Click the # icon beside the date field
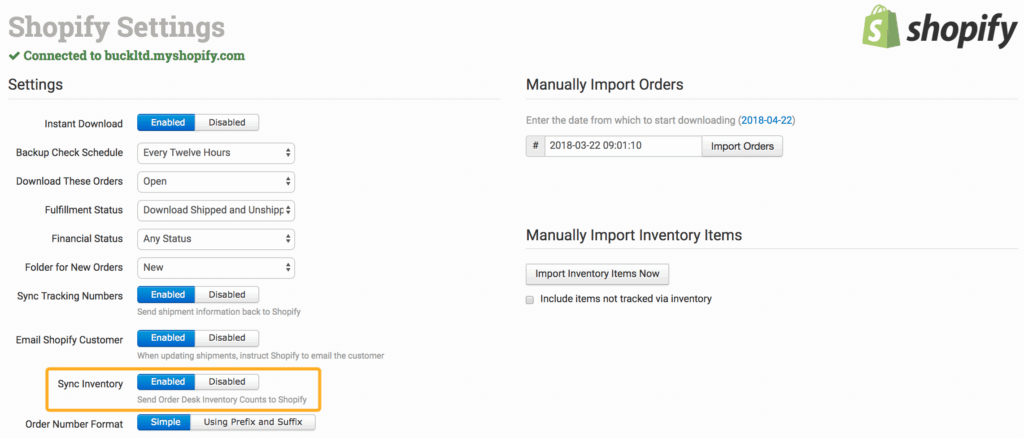1024x438 pixels. coord(535,146)
